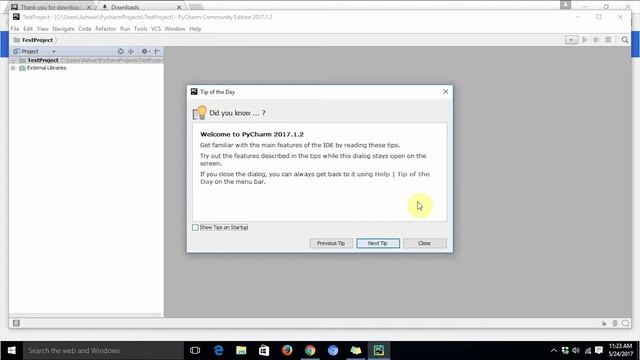Open Firefox from taskbar
The height and width of the screenshot is (360, 640).
coord(287,351)
